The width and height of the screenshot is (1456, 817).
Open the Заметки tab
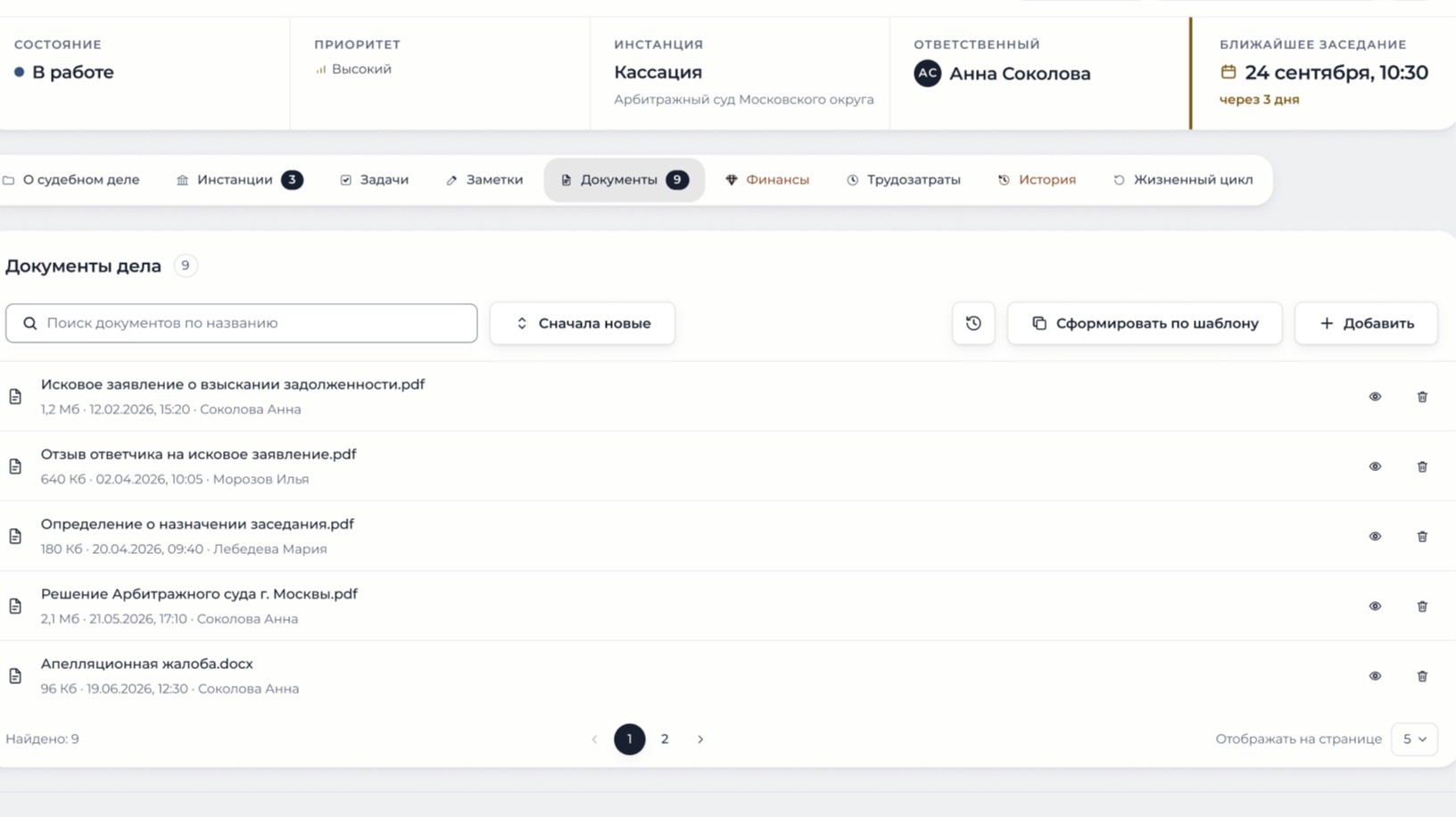[x=484, y=180]
